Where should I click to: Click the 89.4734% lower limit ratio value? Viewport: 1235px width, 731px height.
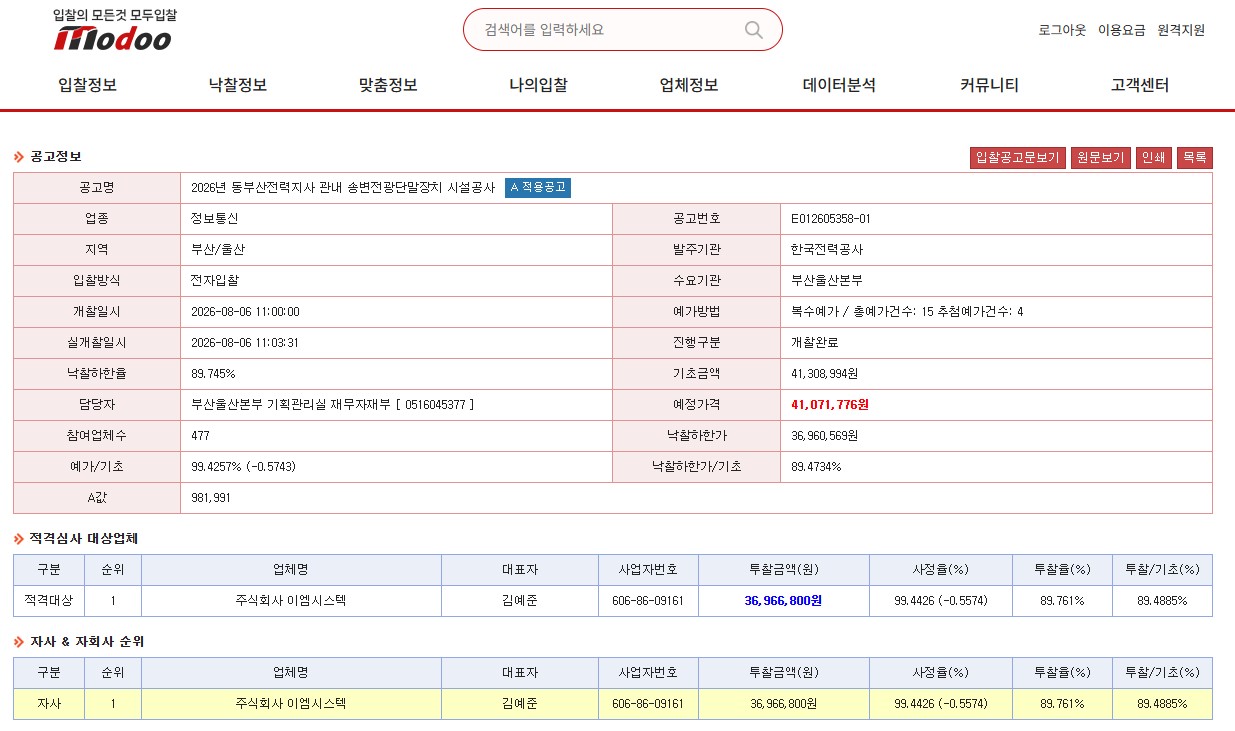click(x=816, y=467)
